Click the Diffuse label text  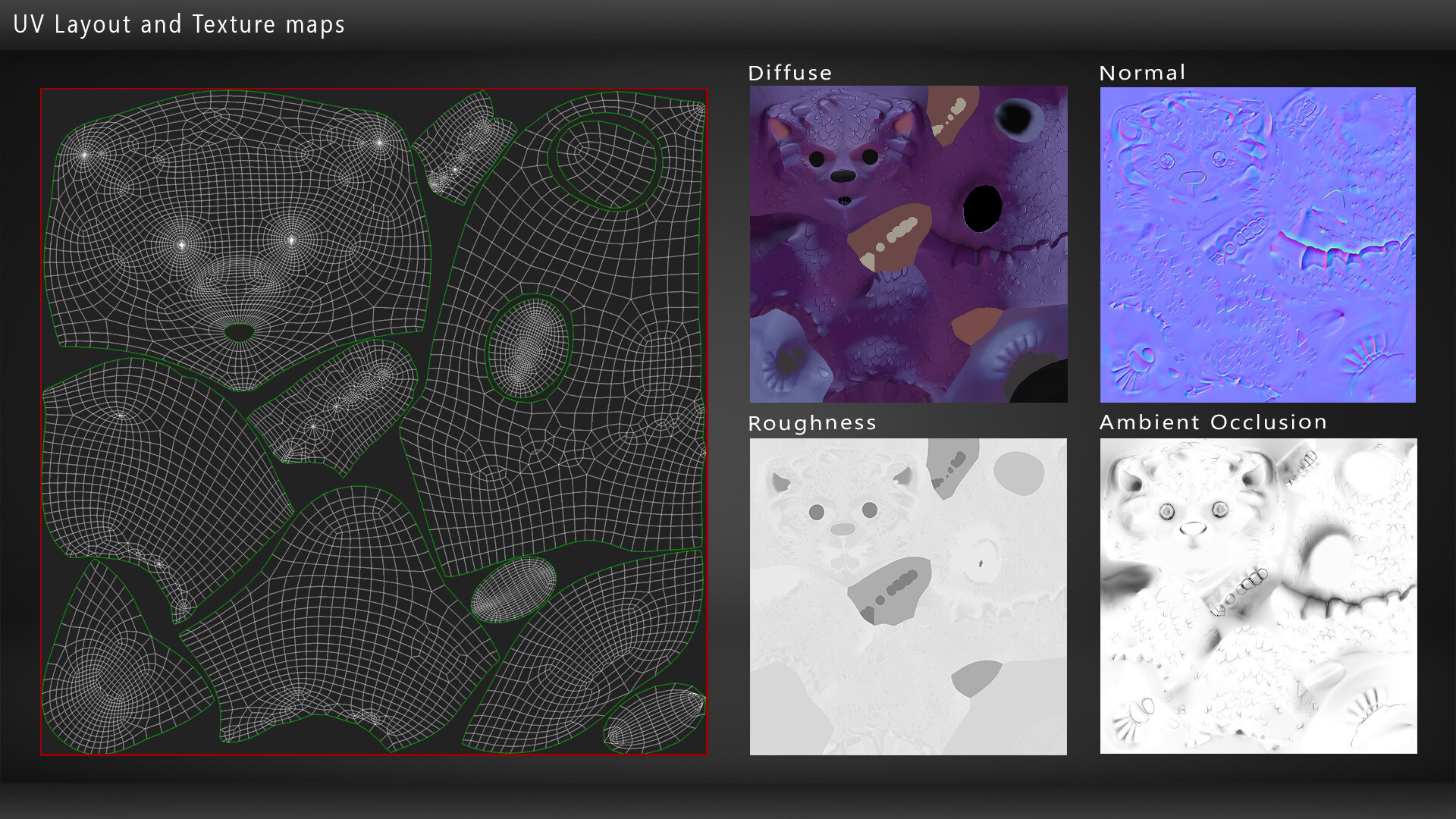789,73
